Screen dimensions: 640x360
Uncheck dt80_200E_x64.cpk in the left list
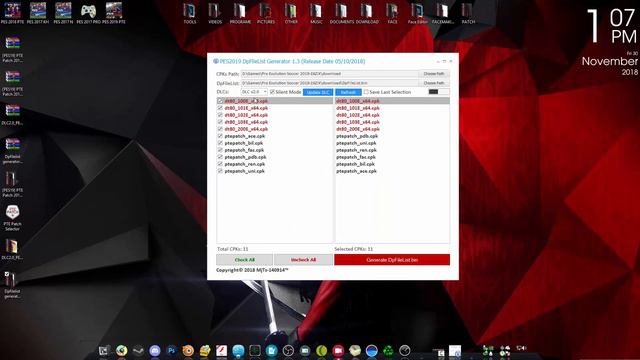pos(220,129)
